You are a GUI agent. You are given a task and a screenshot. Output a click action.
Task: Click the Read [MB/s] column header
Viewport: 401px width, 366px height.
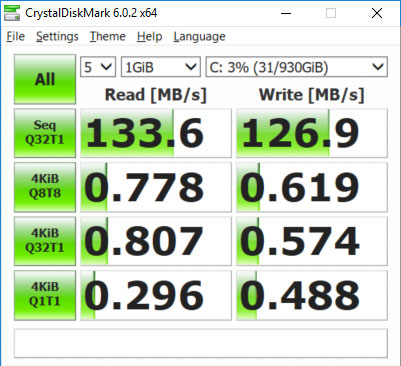[x=156, y=95]
